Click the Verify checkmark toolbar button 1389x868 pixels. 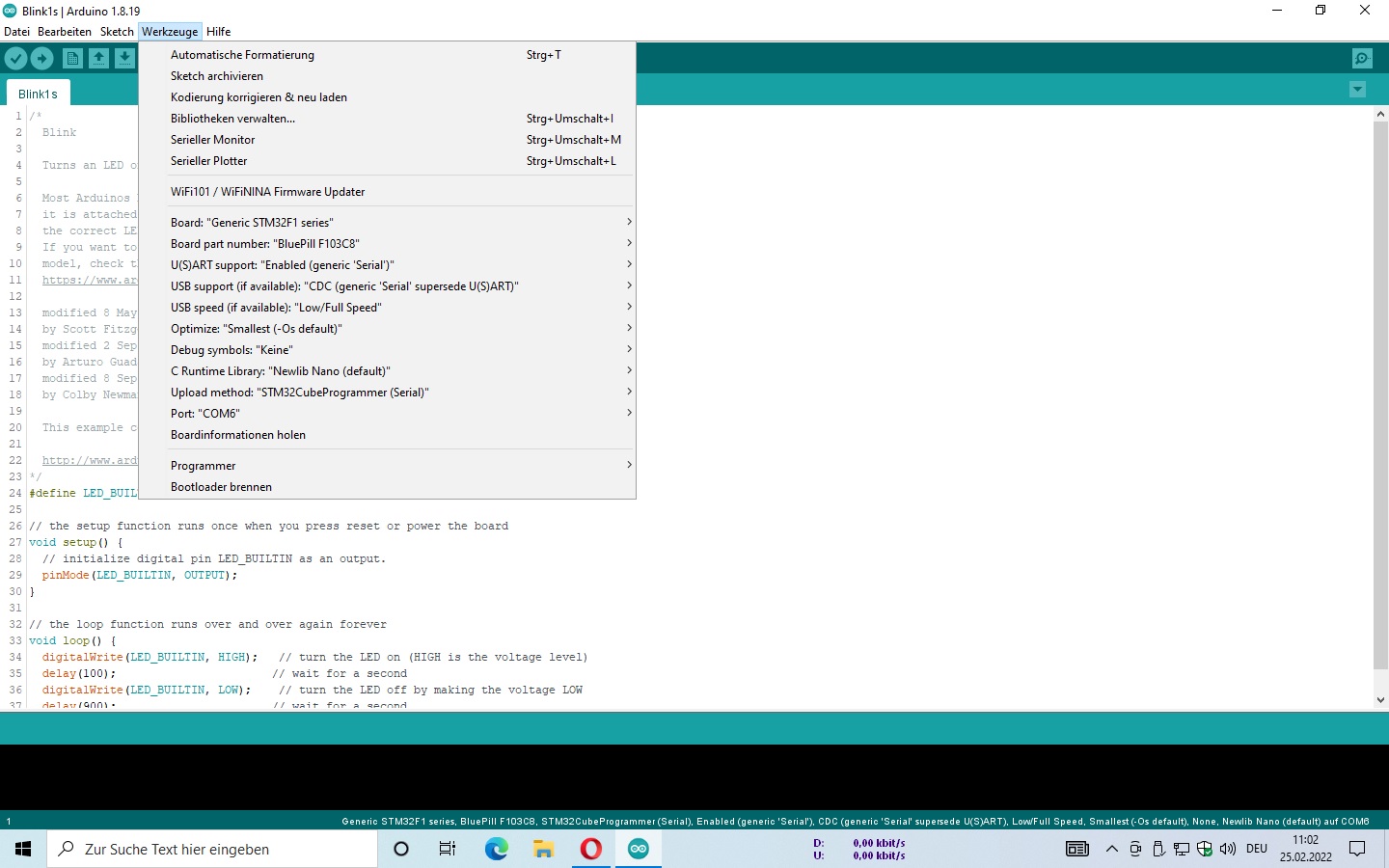(x=15, y=59)
